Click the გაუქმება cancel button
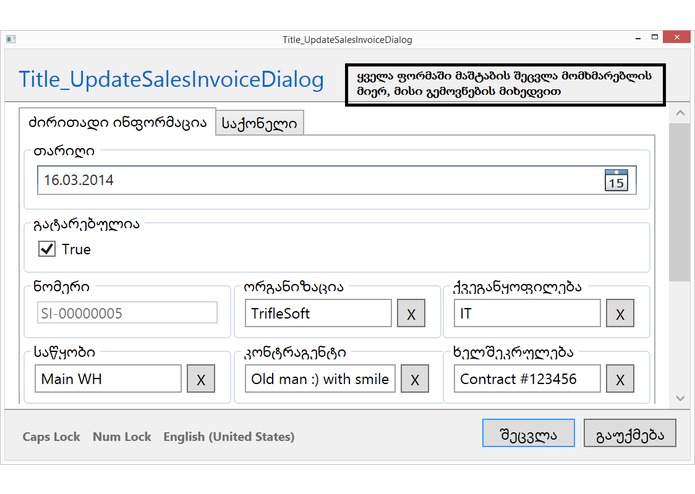Viewport: 695px width, 494px height. coord(630,433)
